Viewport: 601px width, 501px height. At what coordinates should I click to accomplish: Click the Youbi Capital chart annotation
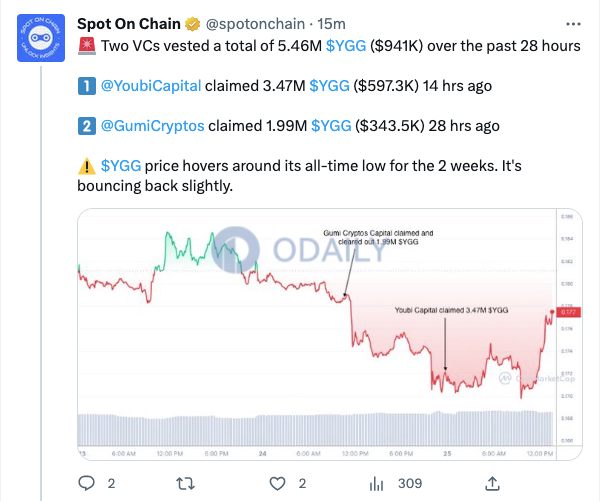pyautogui.click(x=452, y=310)
